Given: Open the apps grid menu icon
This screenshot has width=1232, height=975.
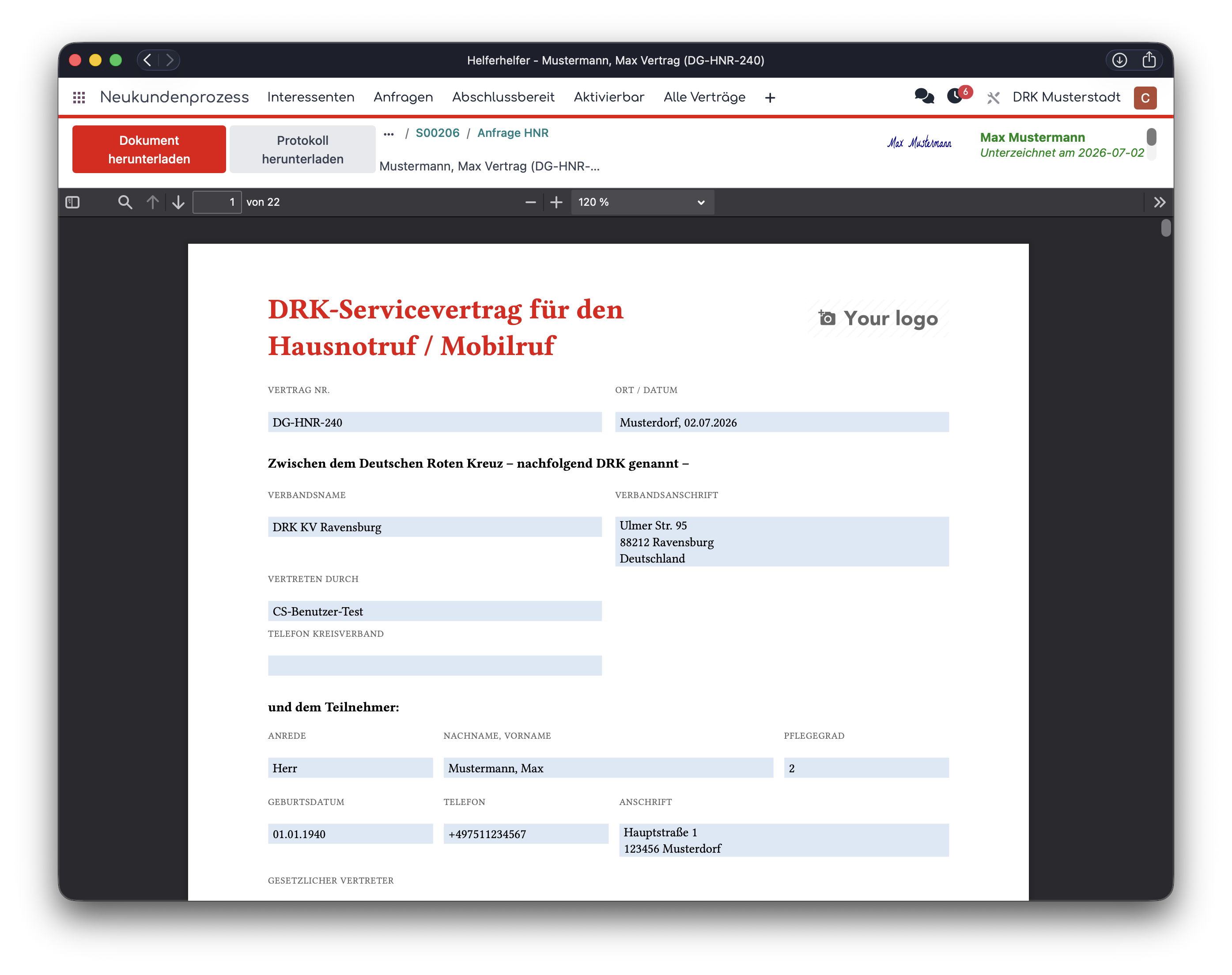Looking at the screenshot, I should pyautogui.click(x=79, y=98).
